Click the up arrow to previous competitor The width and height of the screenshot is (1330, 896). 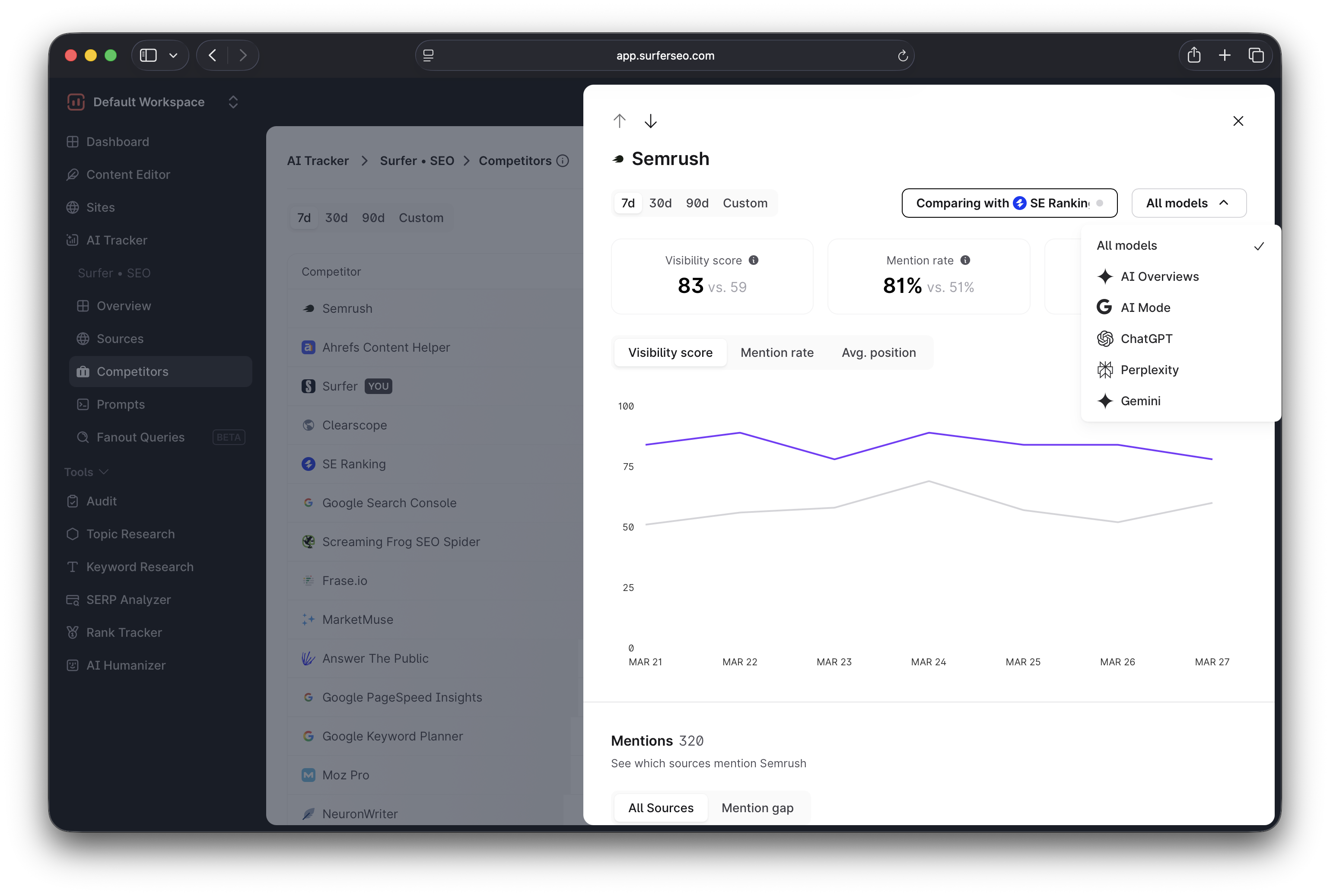click(x=620, y=121)
